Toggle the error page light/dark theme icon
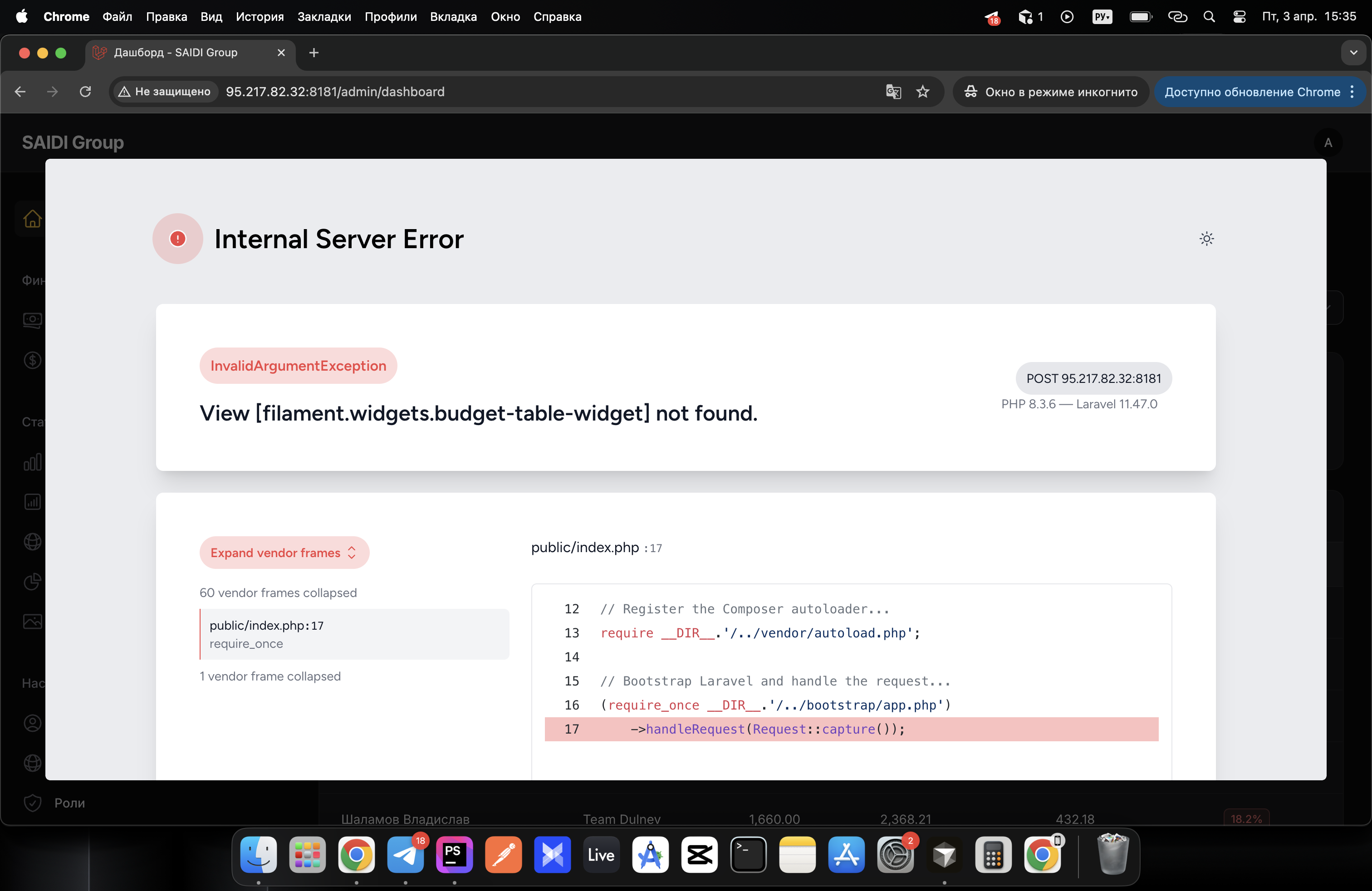Image resolution: width=1372 pixels, height=891 pixels. pyautogui.click(x=1206, y=239)
